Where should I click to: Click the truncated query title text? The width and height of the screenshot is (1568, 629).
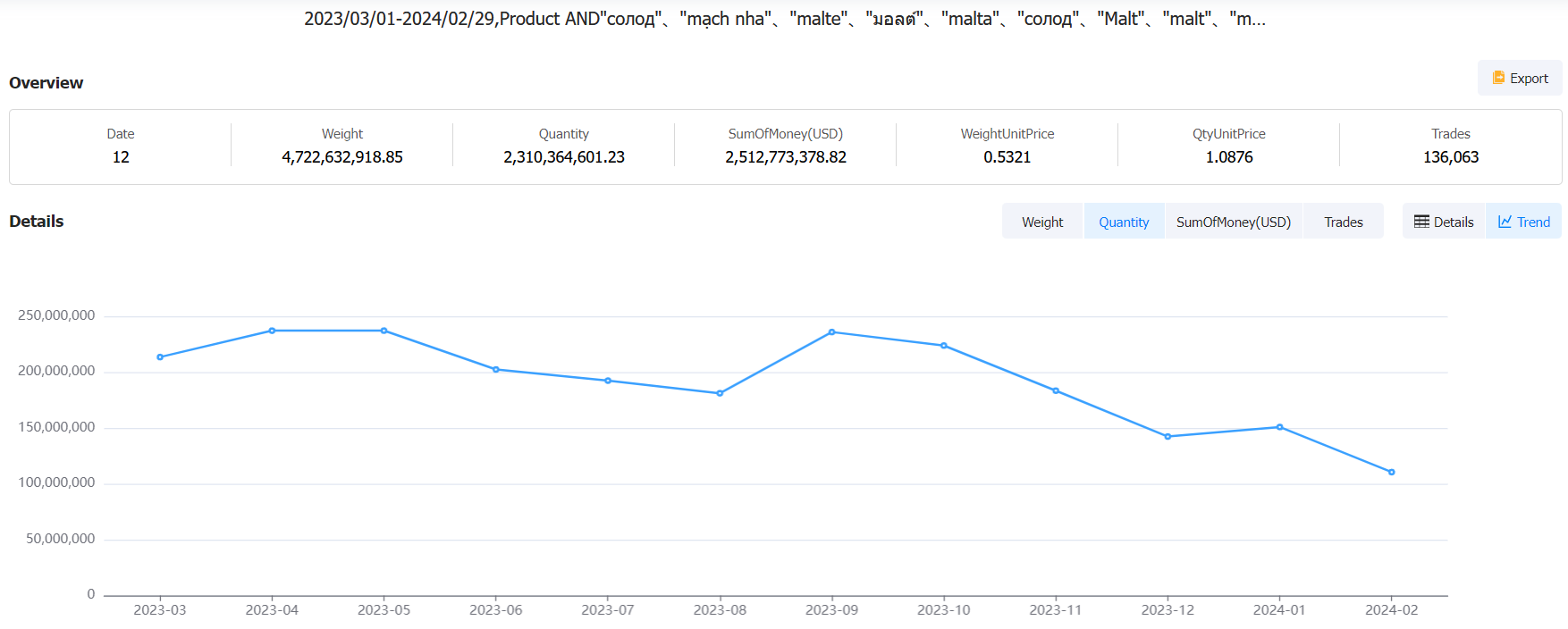[784, 19]
